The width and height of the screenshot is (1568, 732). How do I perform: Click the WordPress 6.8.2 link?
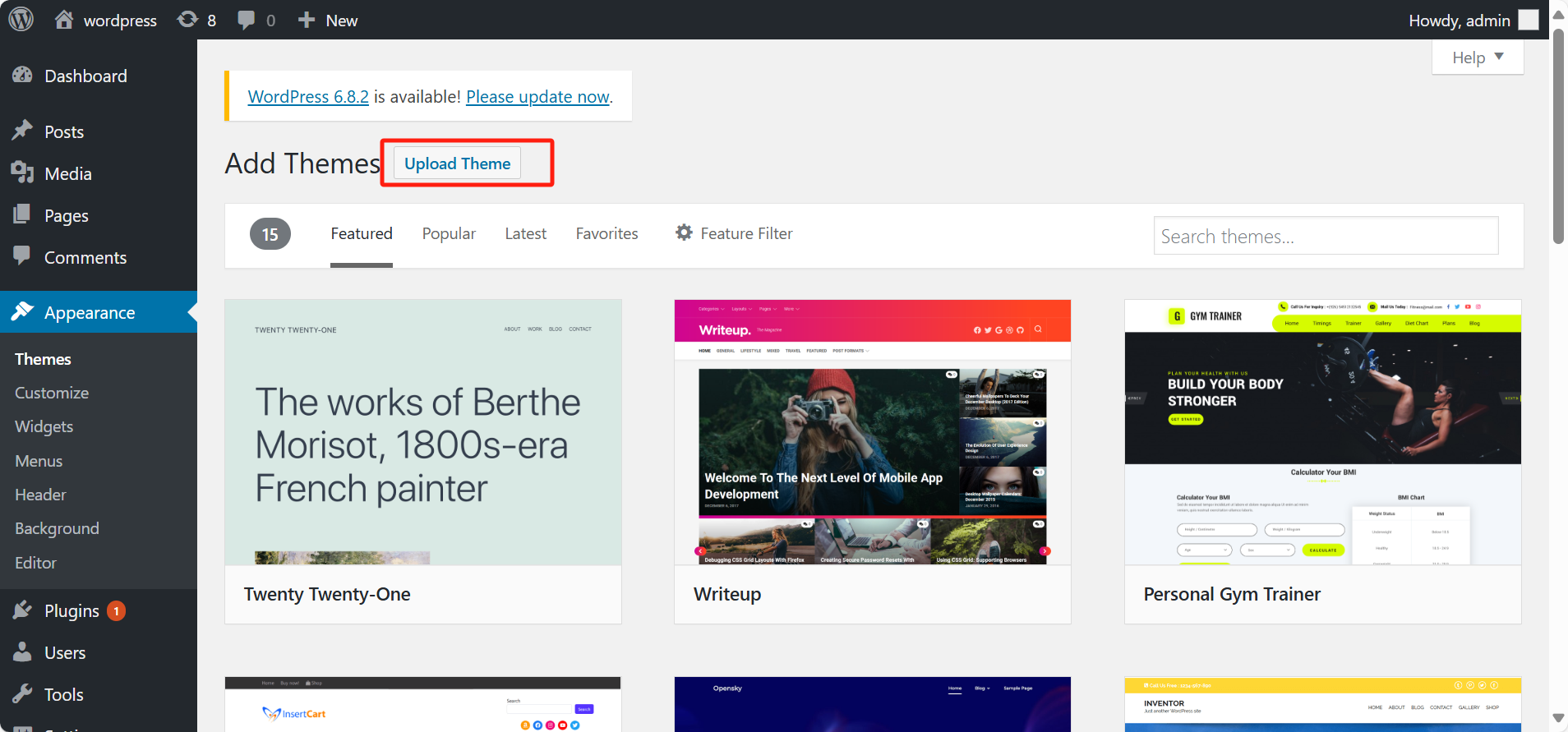click(x=308, y=97)
